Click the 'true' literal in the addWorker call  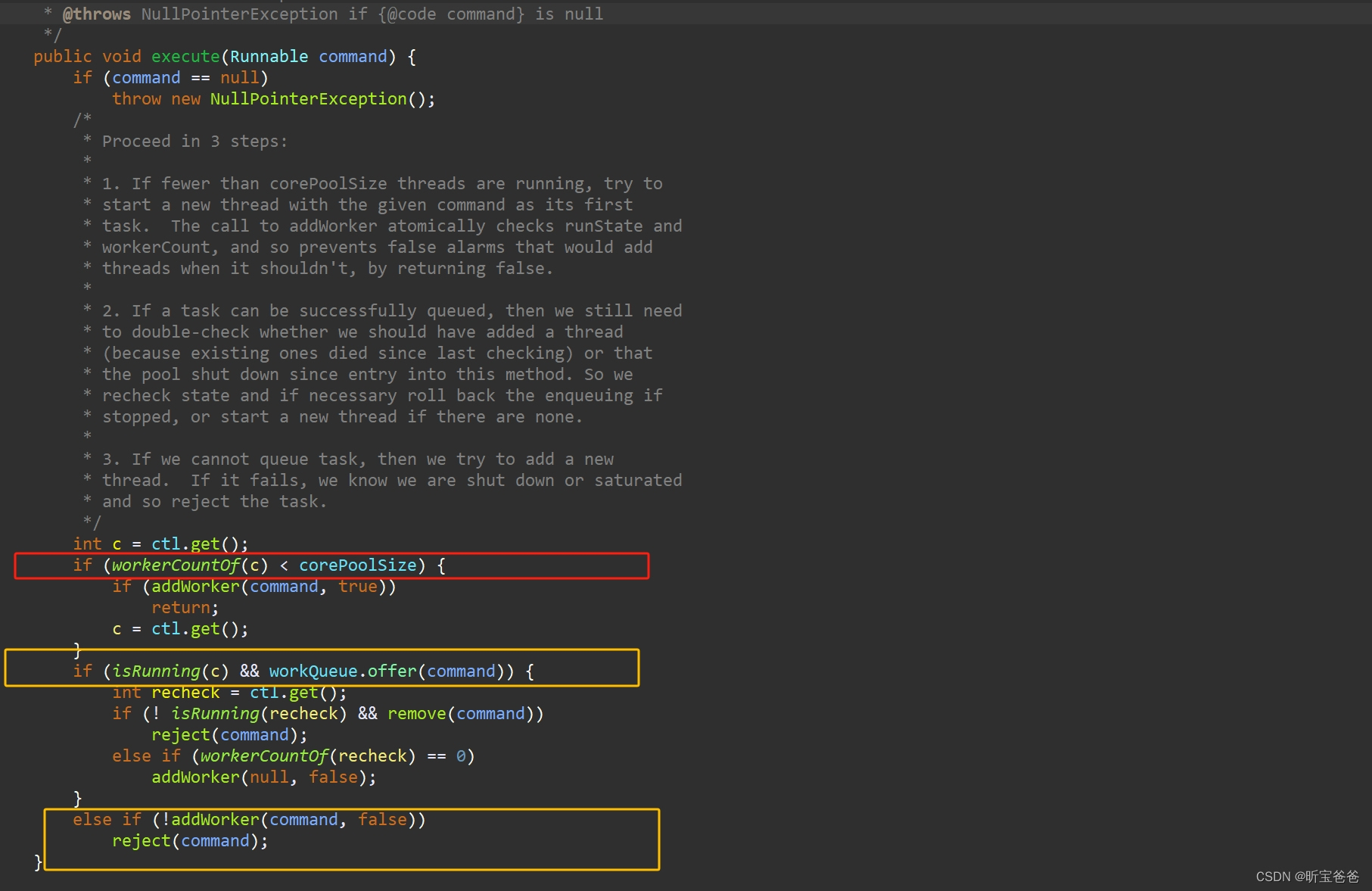[x=358, y=587]
